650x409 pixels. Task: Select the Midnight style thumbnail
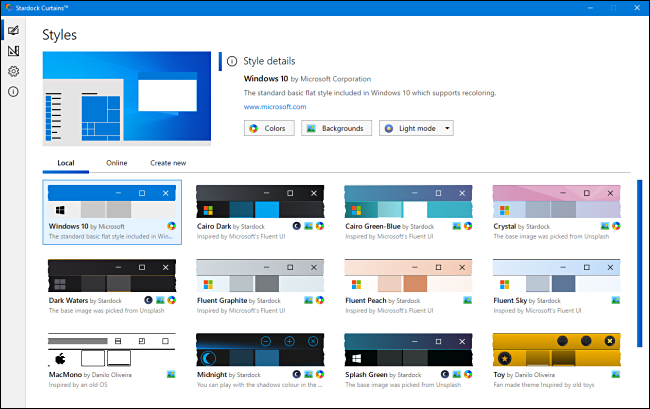point(261,349)
